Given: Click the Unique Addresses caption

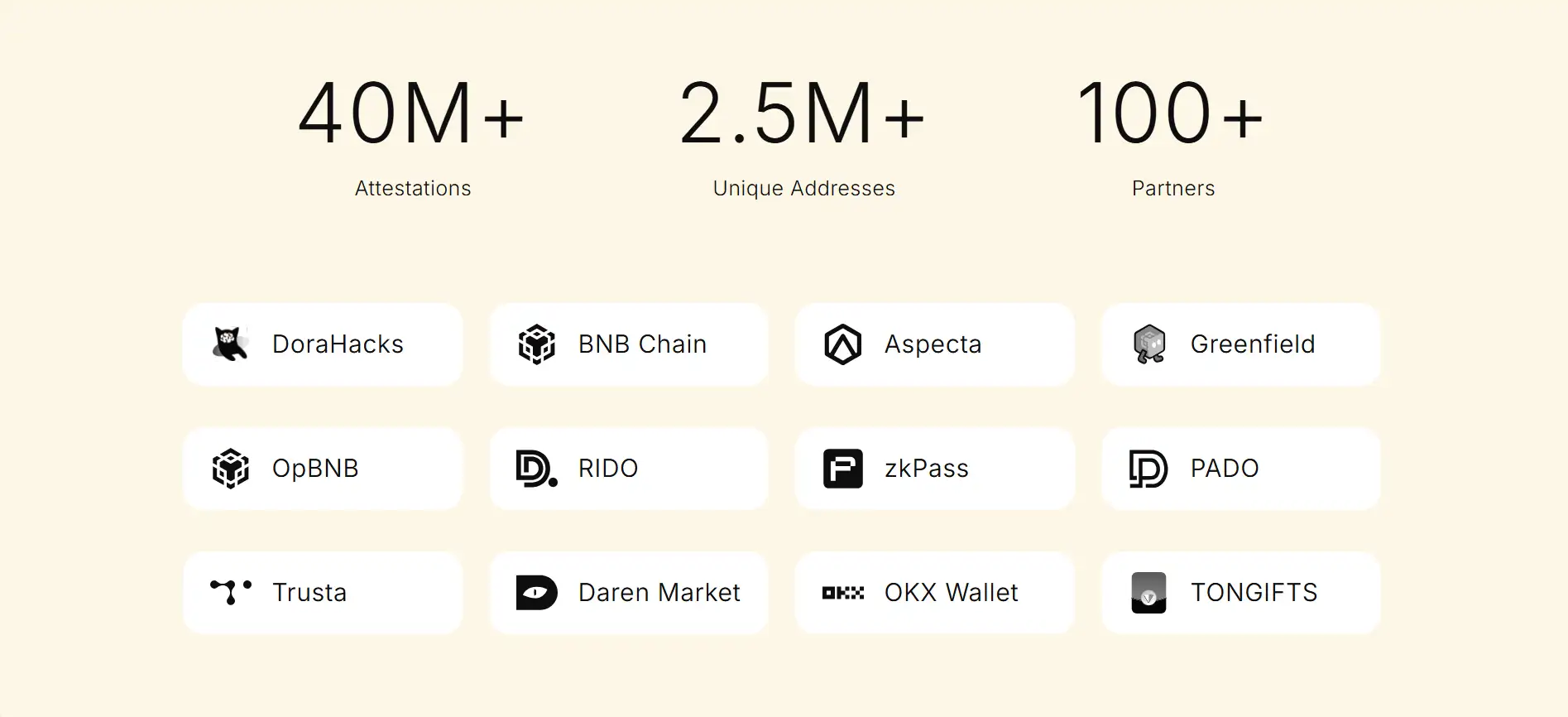Looking at the screenshot, I should pos(803,189).
